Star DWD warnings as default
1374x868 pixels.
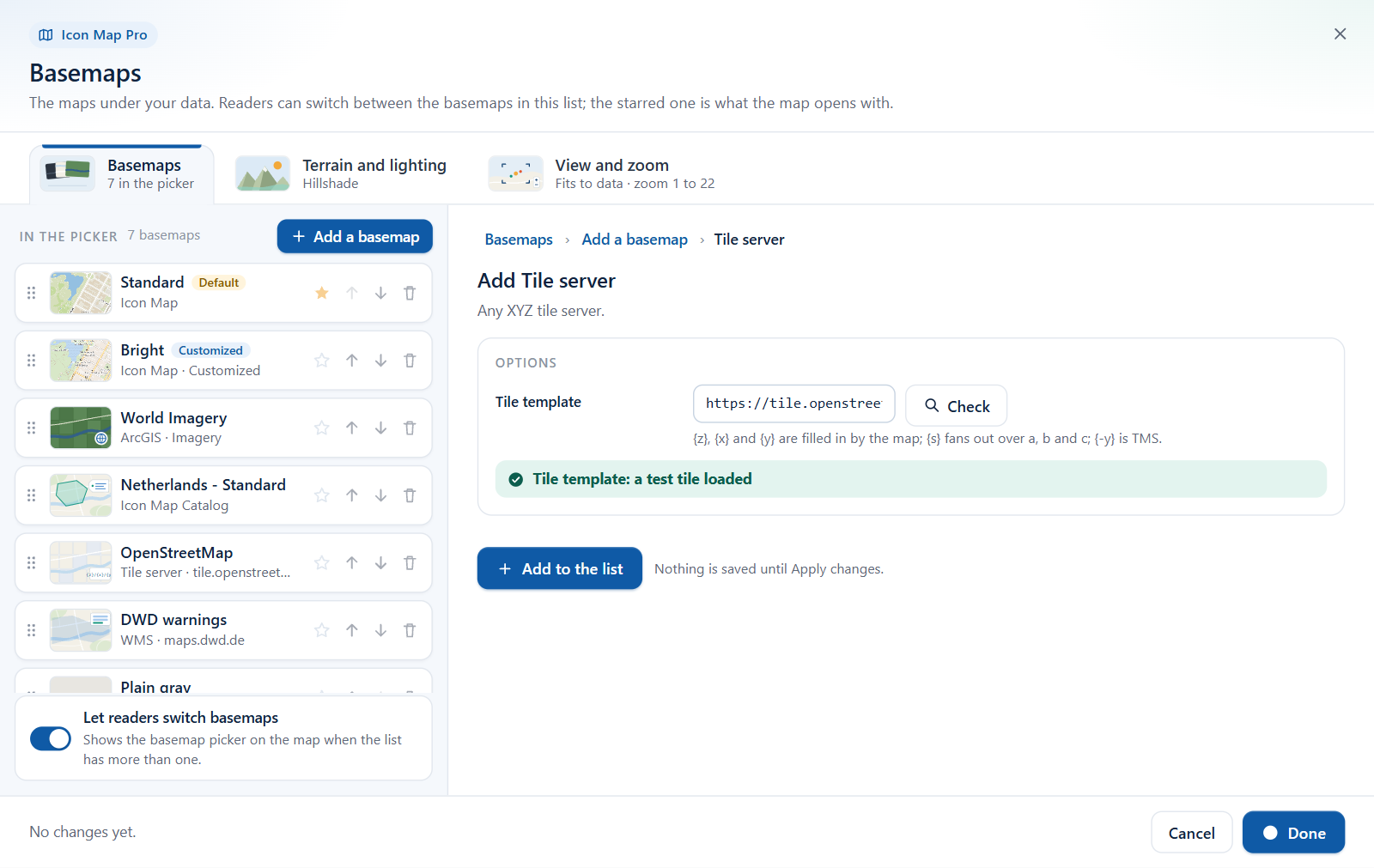tap(322, 630)
